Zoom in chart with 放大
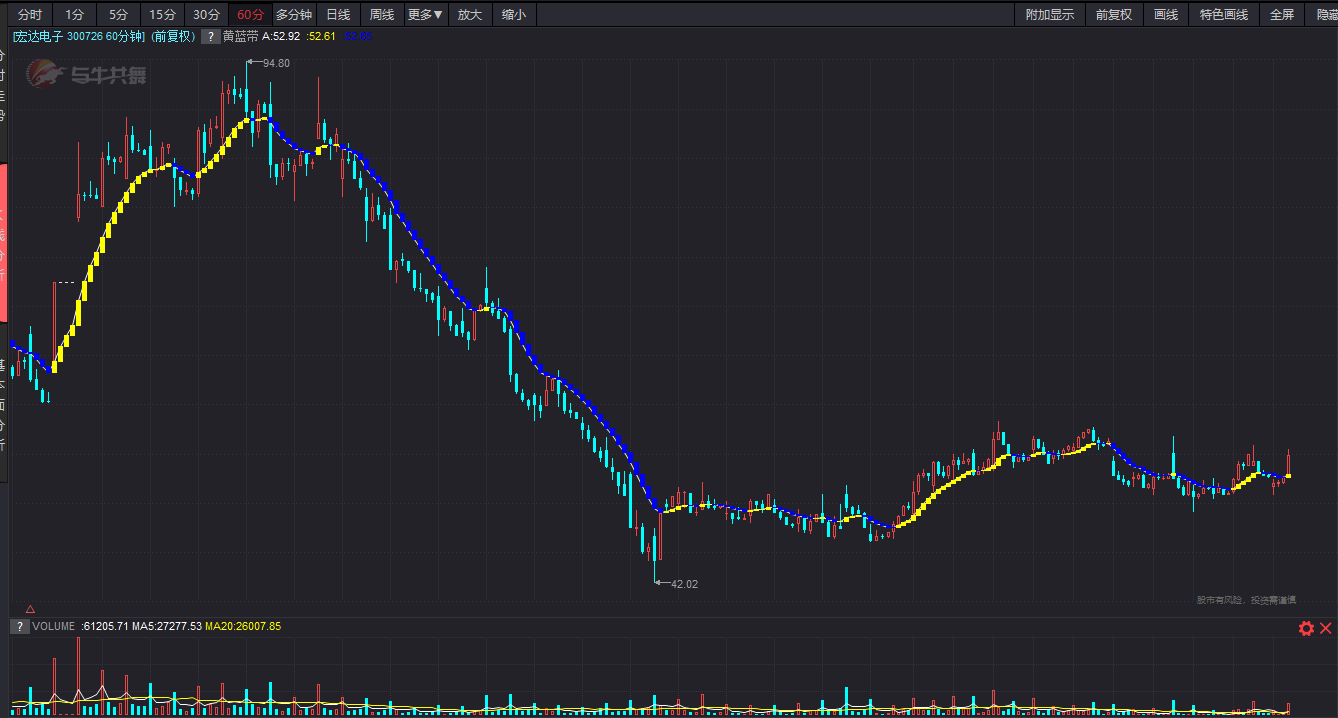 [x=469, y=14]
